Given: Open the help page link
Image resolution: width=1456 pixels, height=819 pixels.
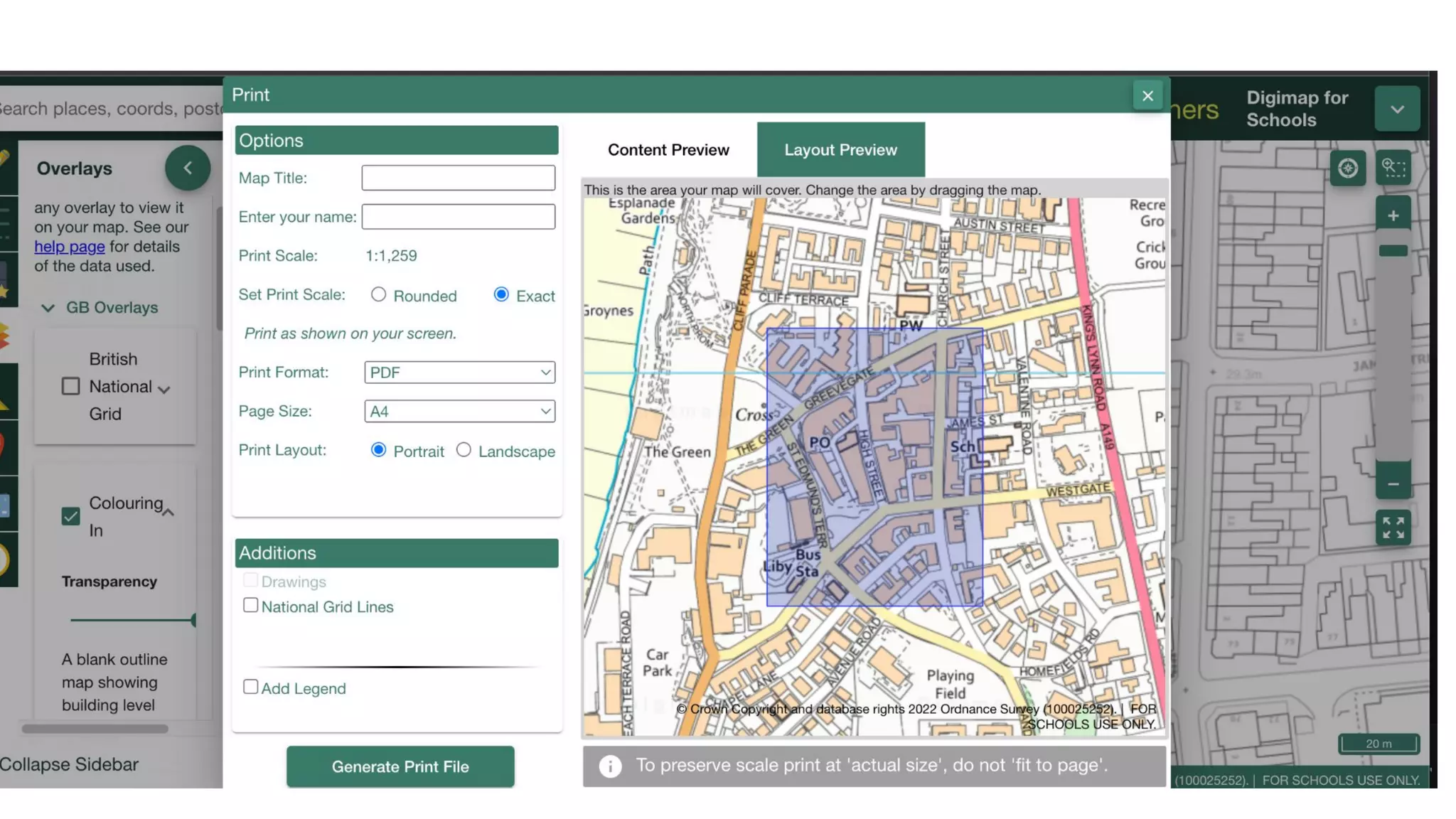Looking at the screenshot, I should click(x=70, y=247).
